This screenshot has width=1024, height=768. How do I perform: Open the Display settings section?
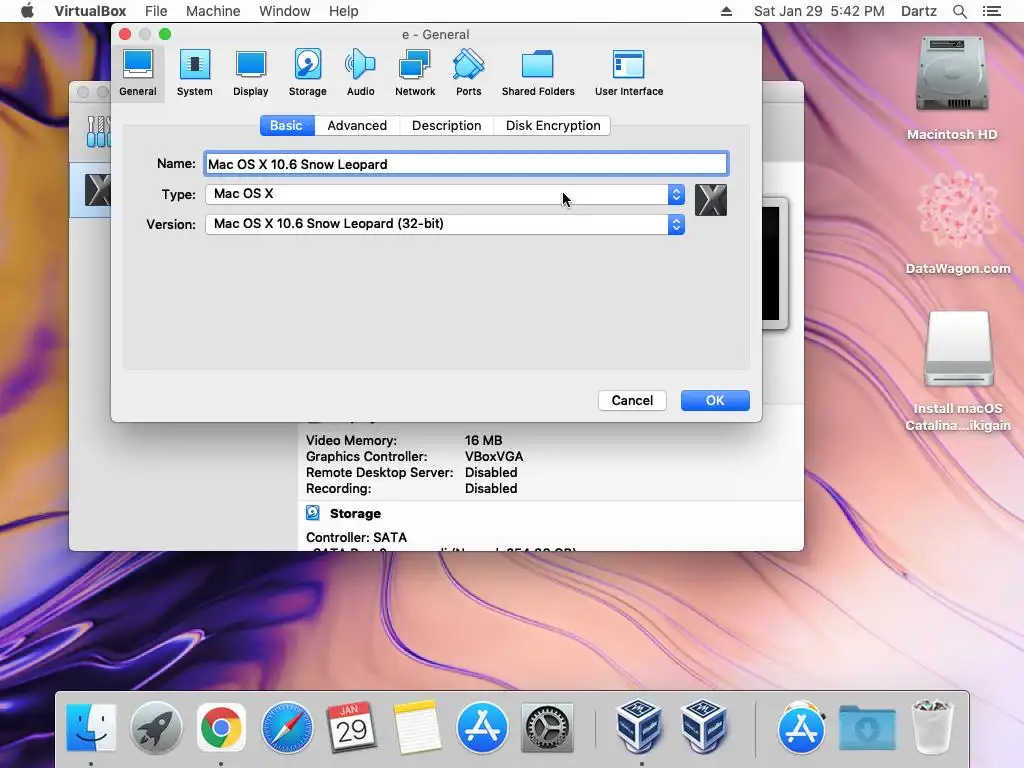251,73
